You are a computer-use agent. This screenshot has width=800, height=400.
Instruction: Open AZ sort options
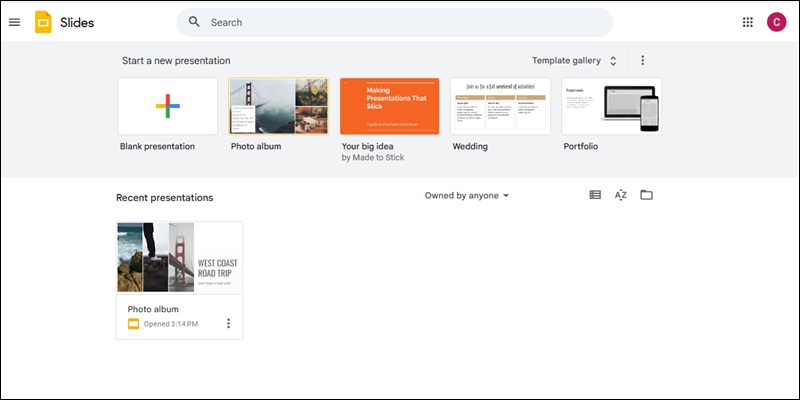coord(620,195)
